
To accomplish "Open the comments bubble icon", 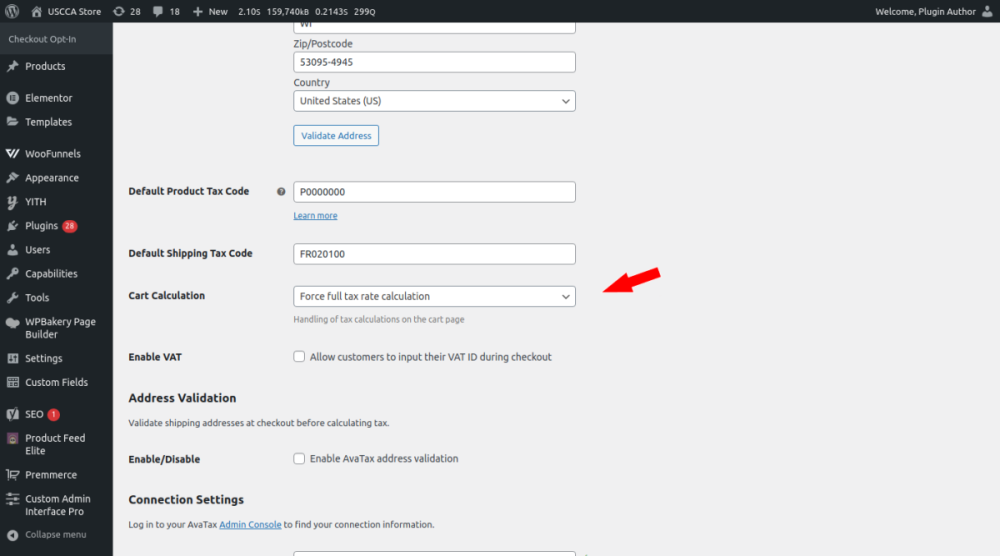I will coord(158,11).
